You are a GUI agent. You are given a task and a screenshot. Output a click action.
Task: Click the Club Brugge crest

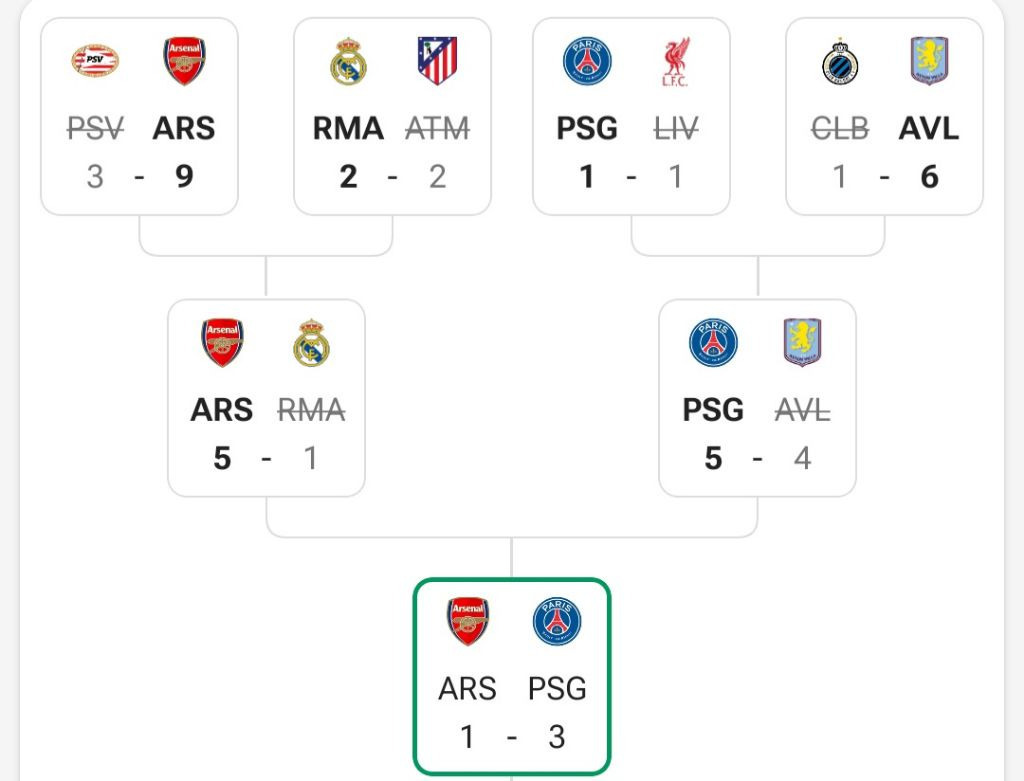[x=840, y=62]
